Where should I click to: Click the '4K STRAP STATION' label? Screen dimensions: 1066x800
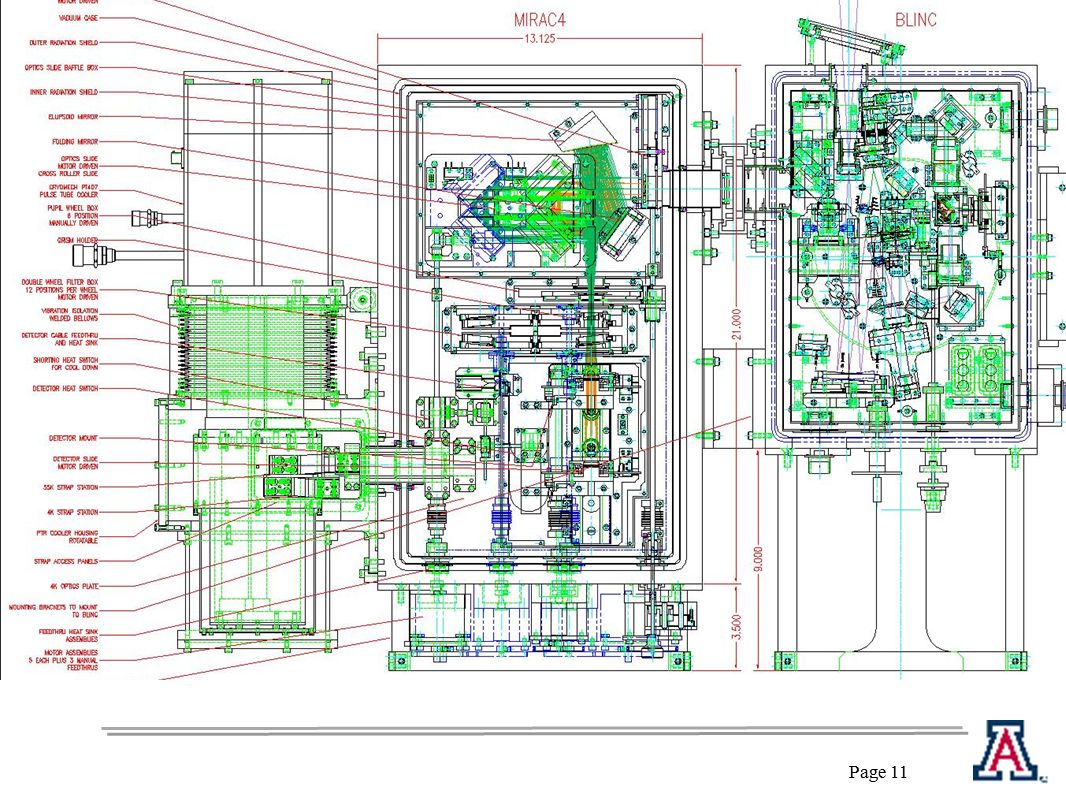[73, 512]
